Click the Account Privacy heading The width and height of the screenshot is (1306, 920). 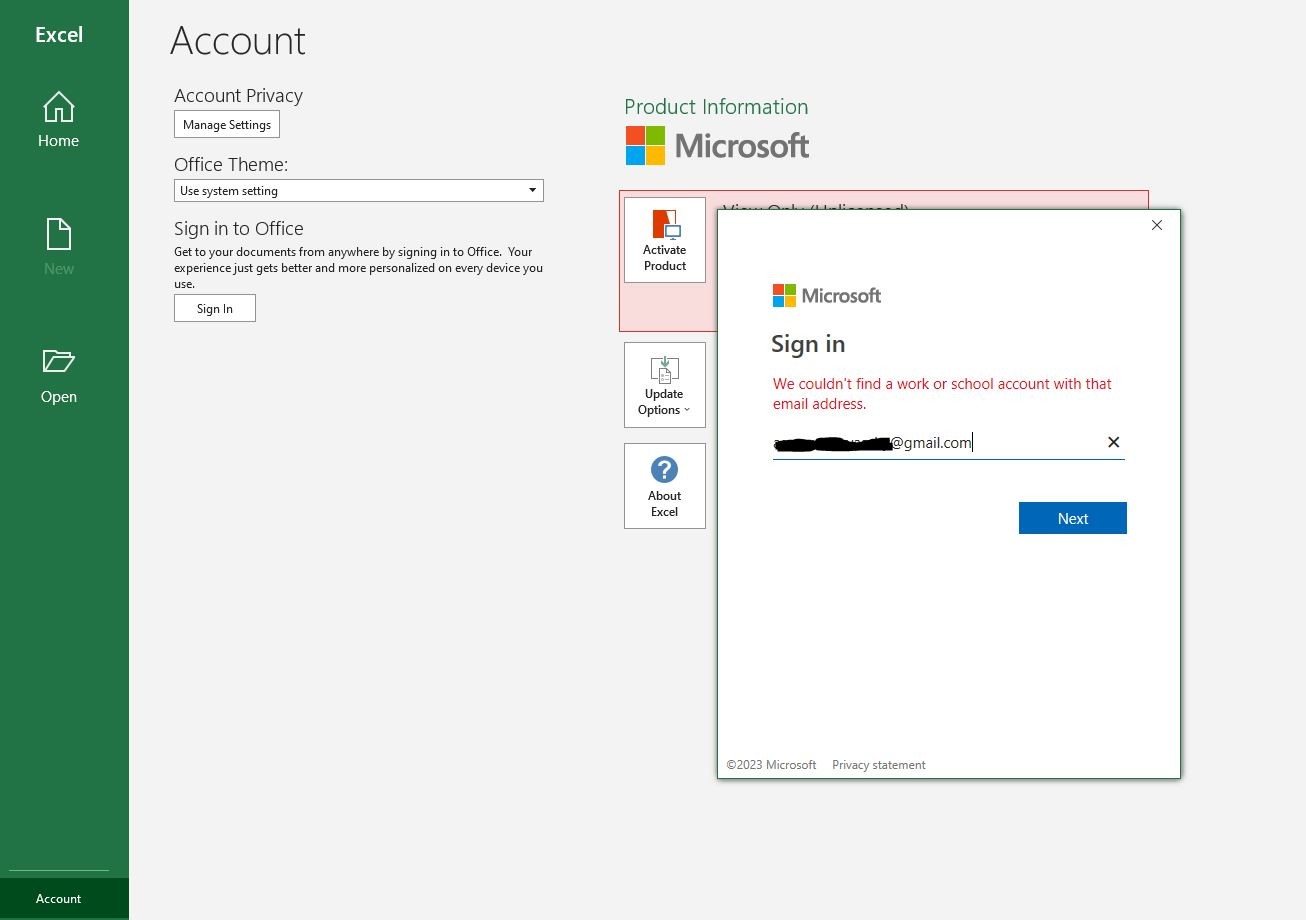pos(238,96)
